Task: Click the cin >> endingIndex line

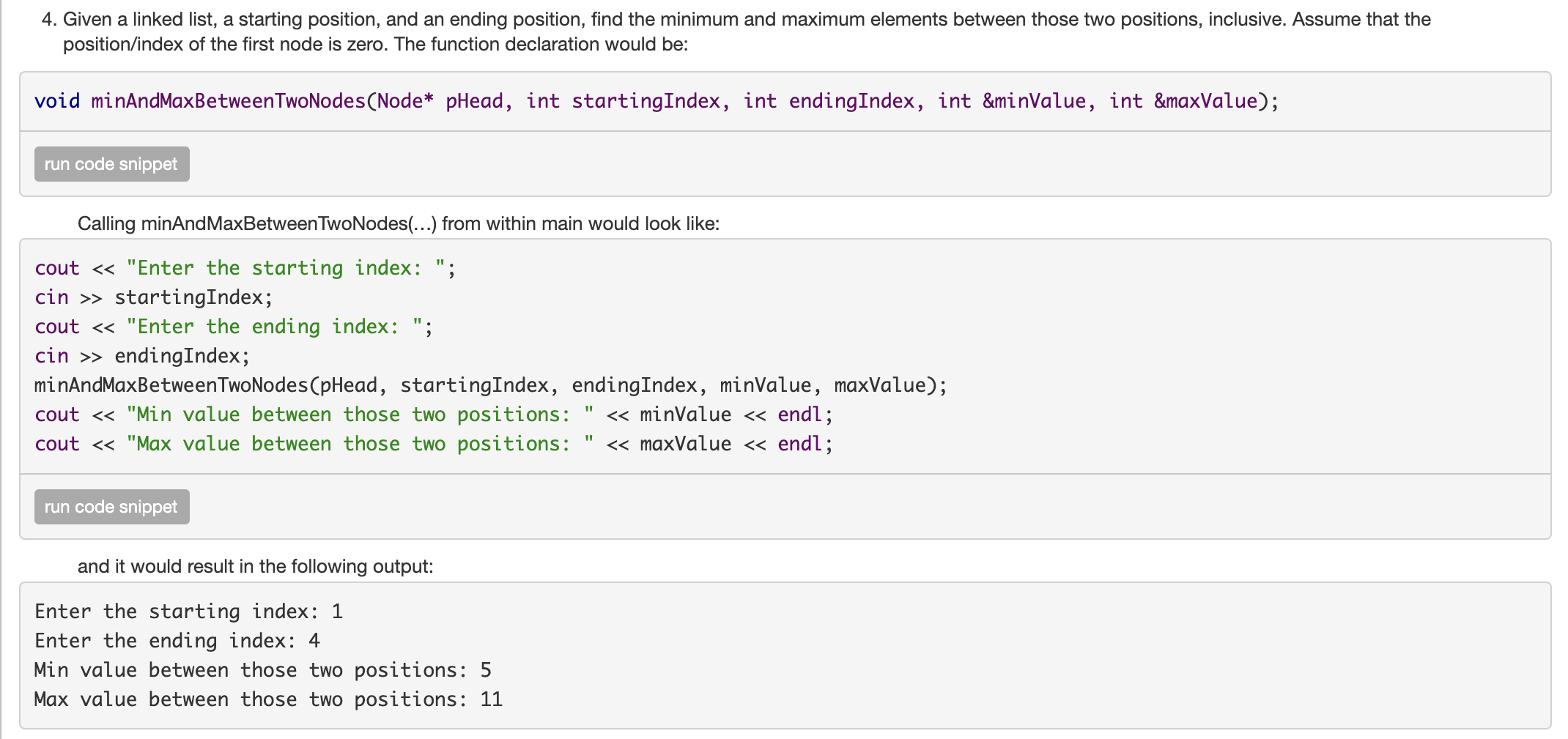Action: click(x=141, y=355)
